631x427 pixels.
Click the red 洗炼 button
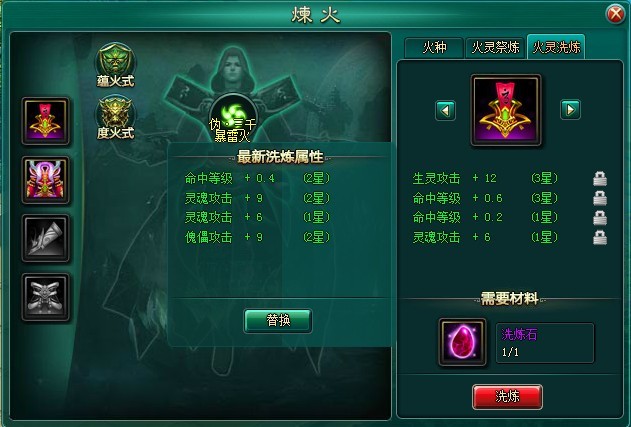[x=507, y=397]
